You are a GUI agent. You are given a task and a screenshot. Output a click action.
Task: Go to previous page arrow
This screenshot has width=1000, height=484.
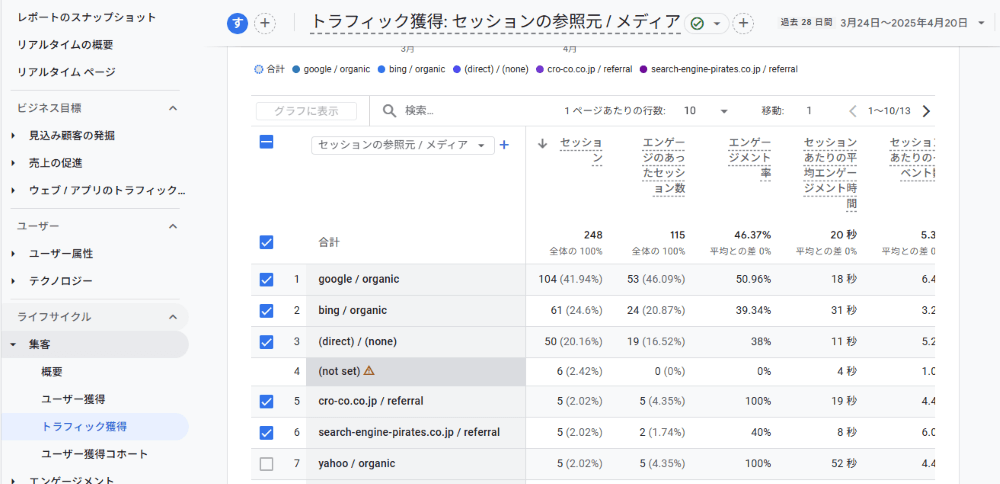coord(853,111)
